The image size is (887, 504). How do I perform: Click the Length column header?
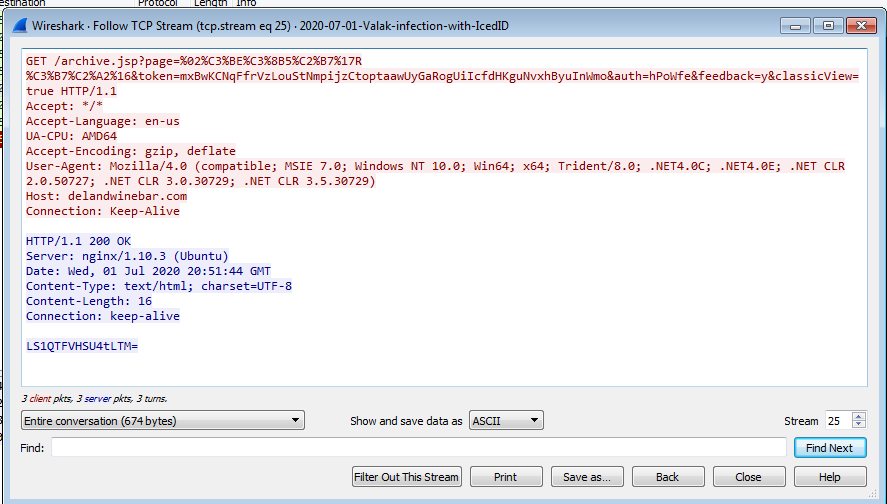(x=210, y=4)
